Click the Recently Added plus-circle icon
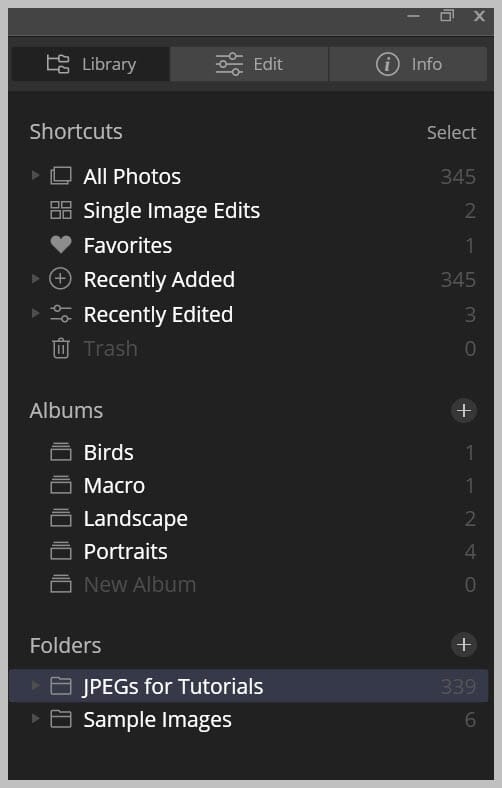The width and height of the screenshot is (502, 788). (x=60, y=279)
